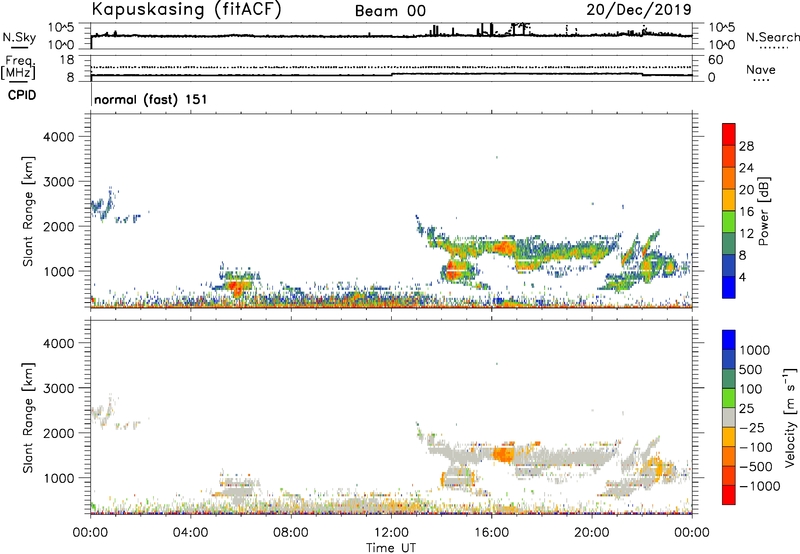
Task: Click the "28" power colorbar label
Action: pyautogui.click(x=746, y=146)
